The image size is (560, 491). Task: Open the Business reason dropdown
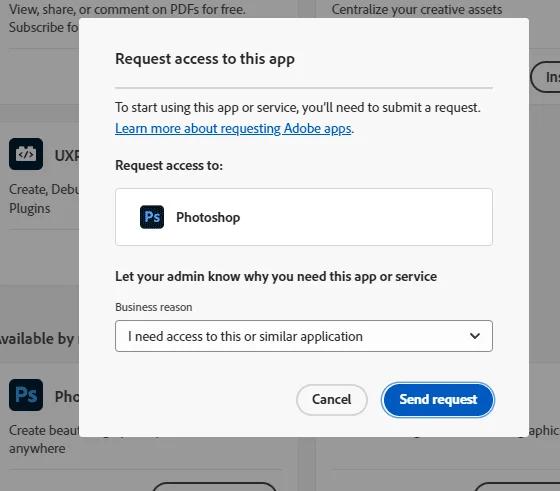[304, 336]
